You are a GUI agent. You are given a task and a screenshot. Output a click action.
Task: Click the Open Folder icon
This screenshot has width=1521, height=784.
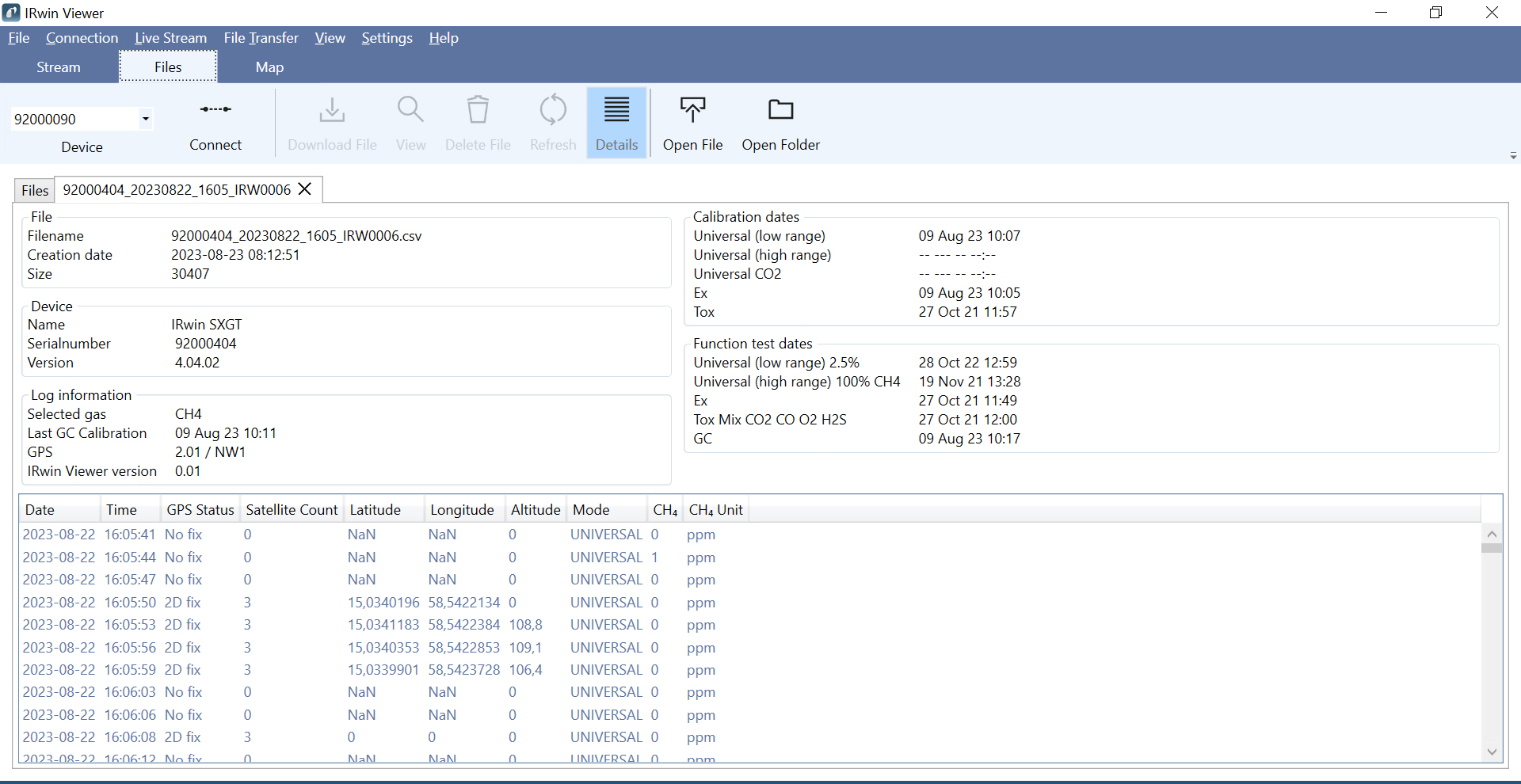[x=780, y=111]
